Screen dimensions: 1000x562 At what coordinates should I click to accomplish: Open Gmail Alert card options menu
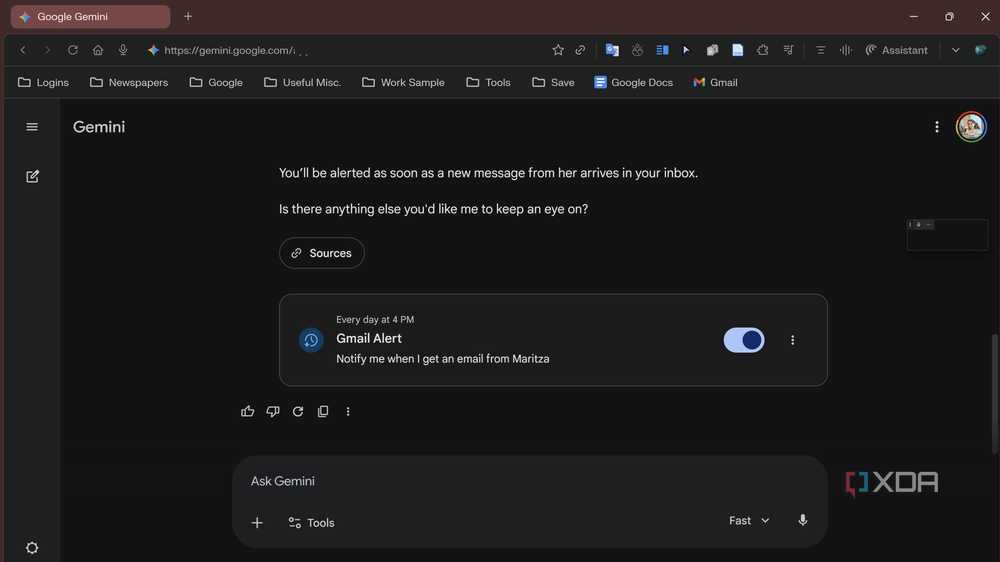tap(793, 341)
